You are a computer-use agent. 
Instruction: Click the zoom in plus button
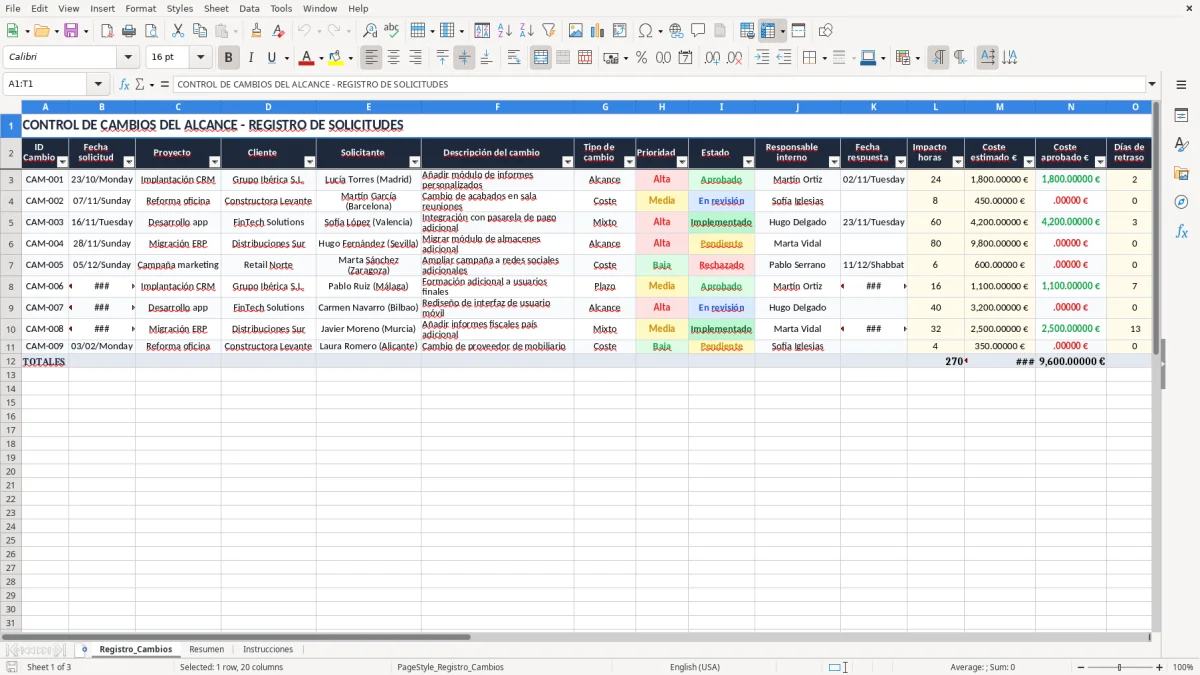pyautogui.click(x=1159, y=667)
